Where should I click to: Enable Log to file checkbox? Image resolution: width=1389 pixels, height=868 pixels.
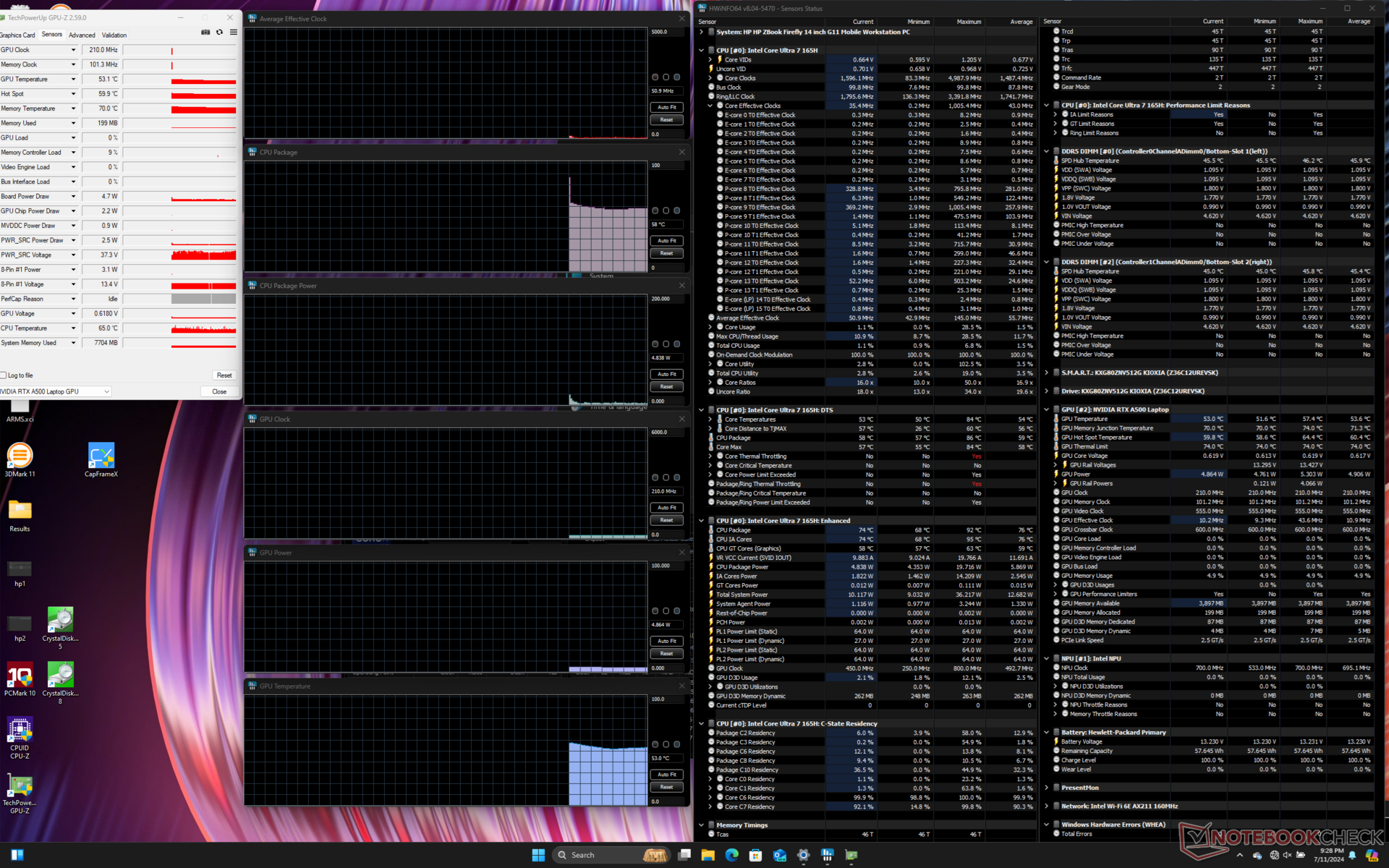click(x=4, y=375)
